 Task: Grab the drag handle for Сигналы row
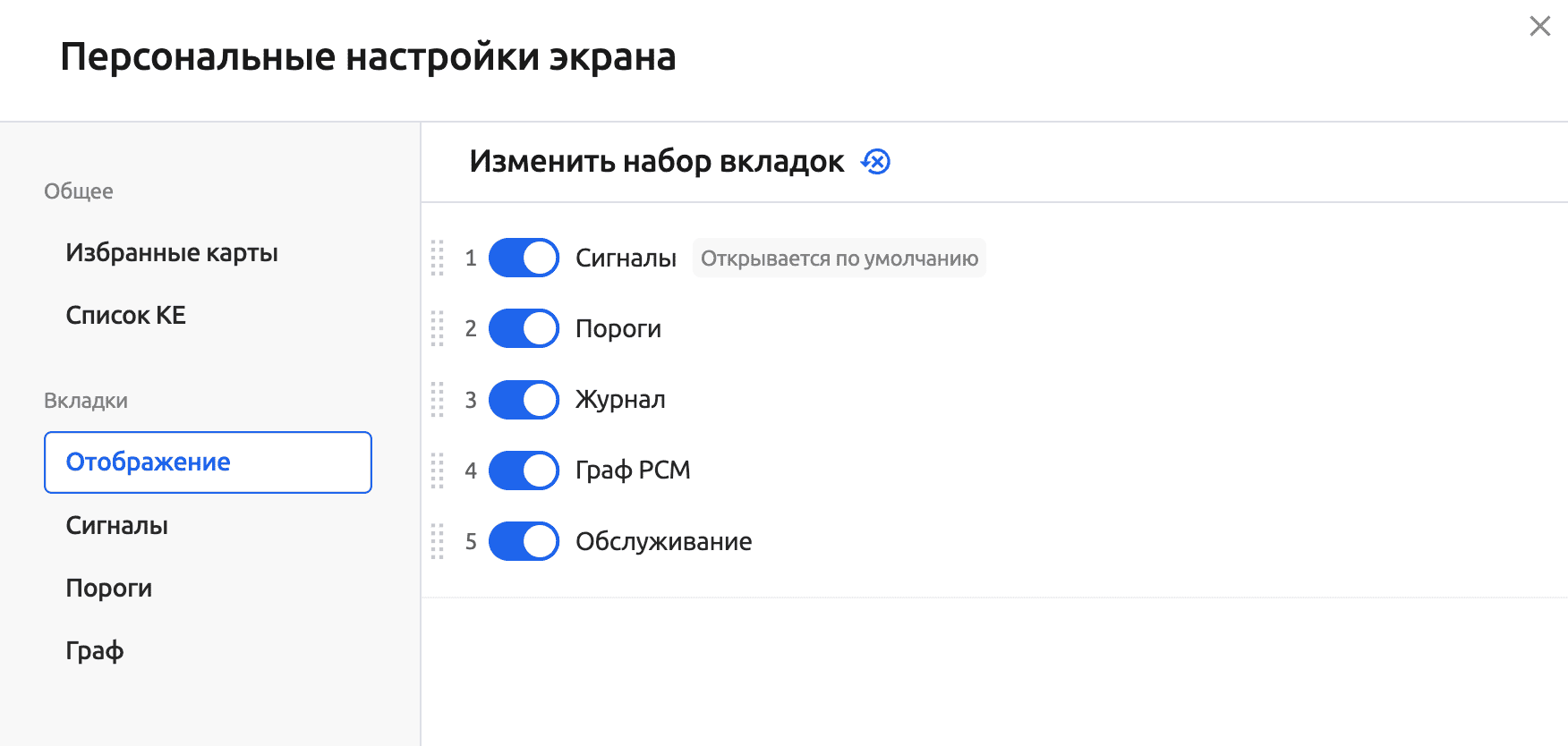438,258
